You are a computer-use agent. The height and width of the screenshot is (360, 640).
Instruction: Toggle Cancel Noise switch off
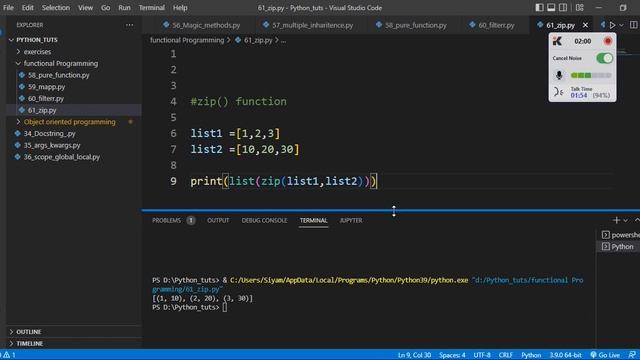point(604,58)
